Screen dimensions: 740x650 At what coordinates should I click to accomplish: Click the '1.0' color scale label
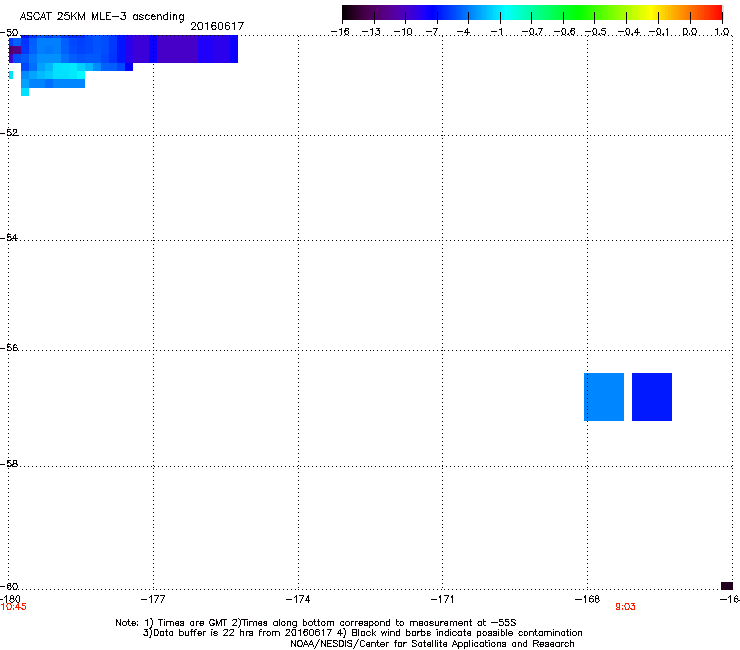point(722,32)
